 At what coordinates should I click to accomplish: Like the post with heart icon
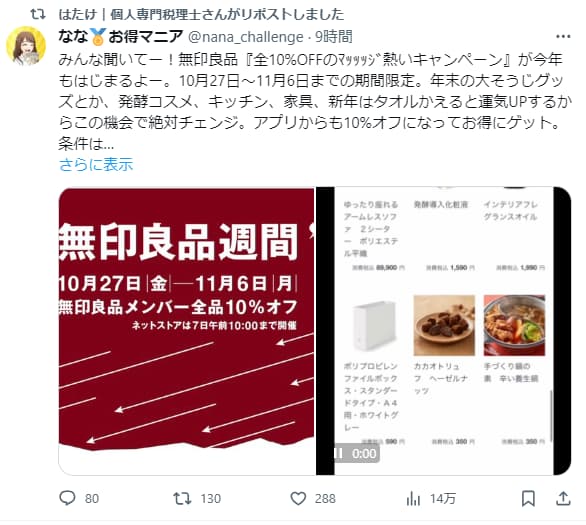(x=298, y=498)
